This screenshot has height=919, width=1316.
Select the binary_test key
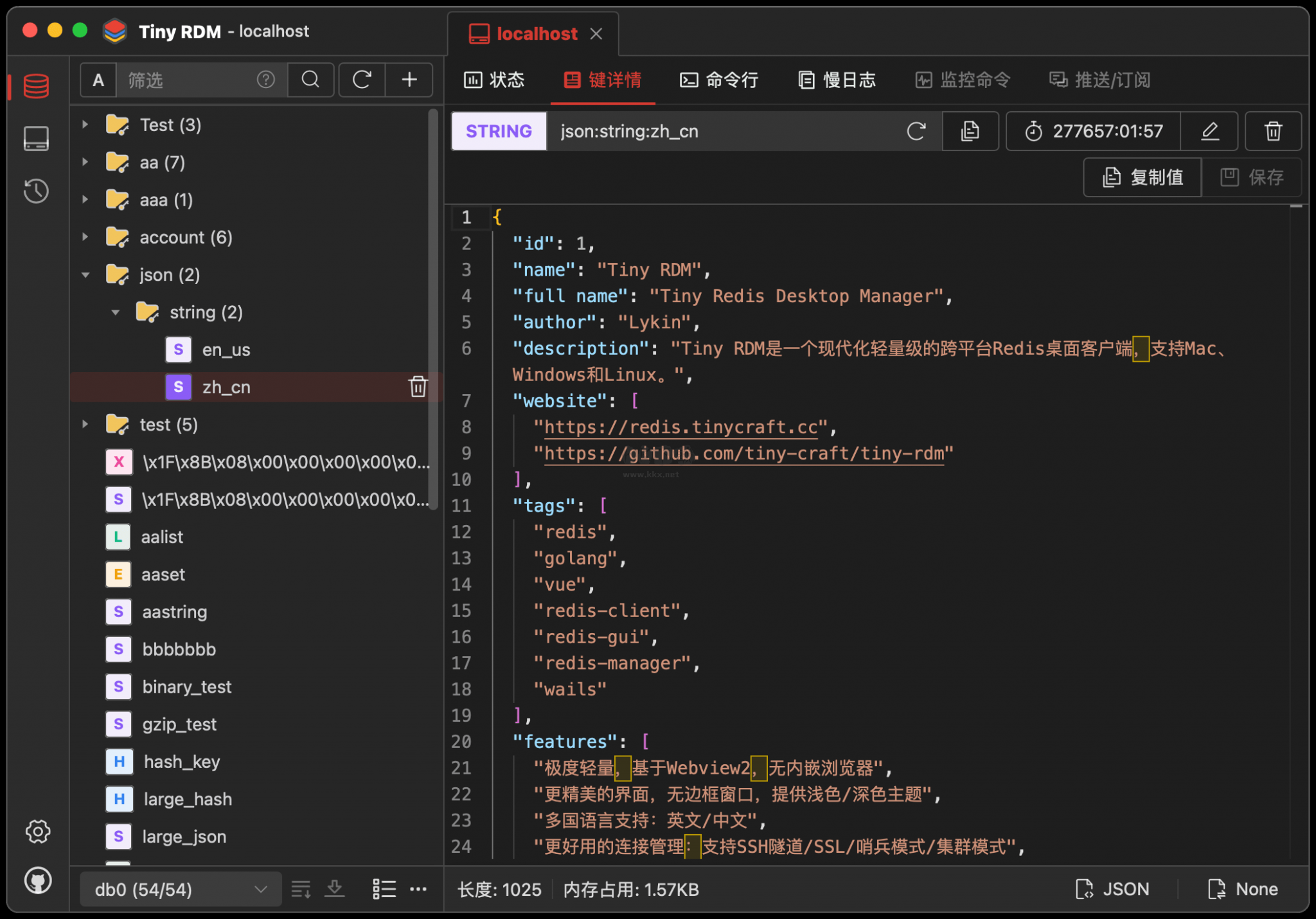187,687
